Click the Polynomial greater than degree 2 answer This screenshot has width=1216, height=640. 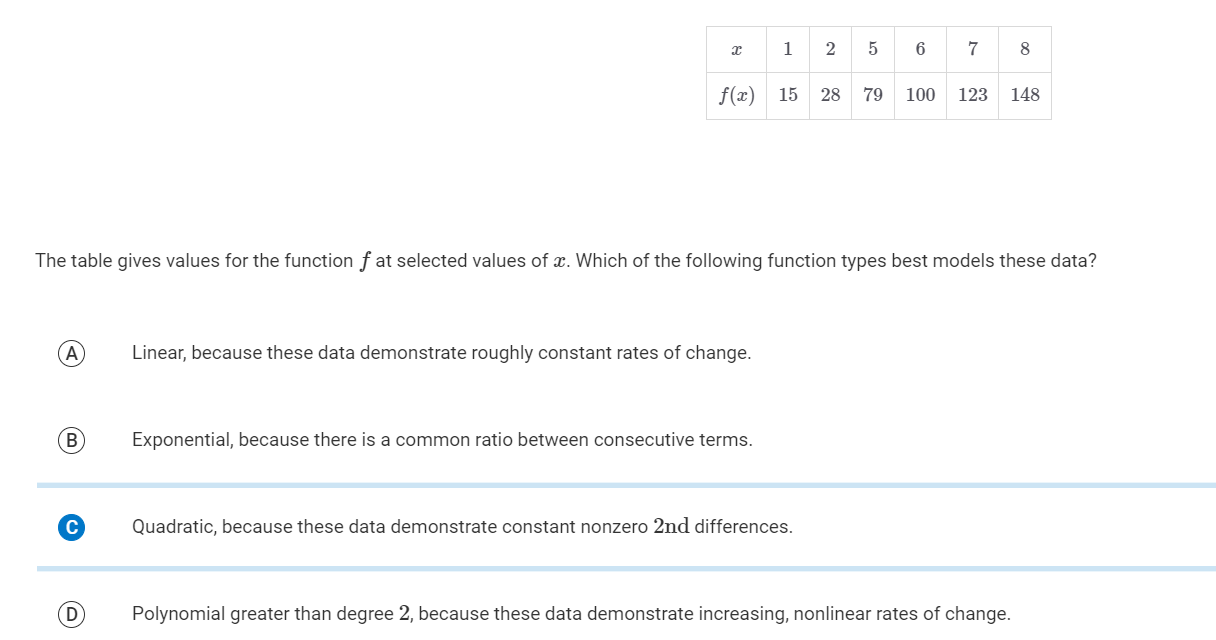coord(570,613)
